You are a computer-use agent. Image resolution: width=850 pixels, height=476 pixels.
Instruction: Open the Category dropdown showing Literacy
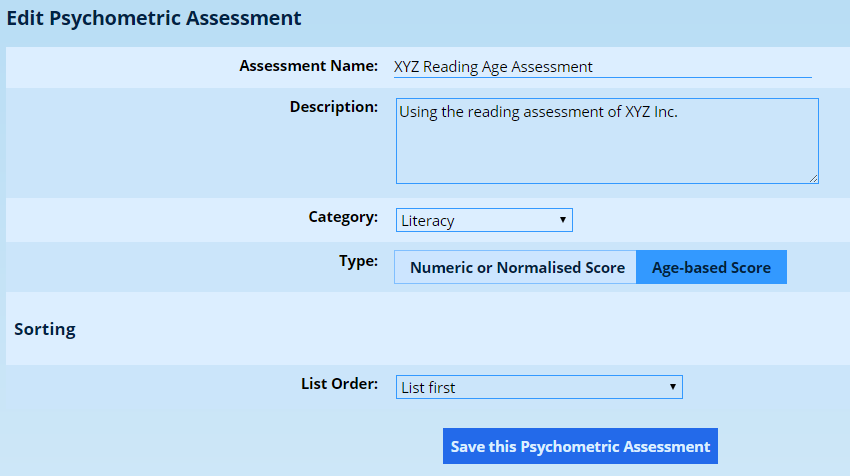483,220
